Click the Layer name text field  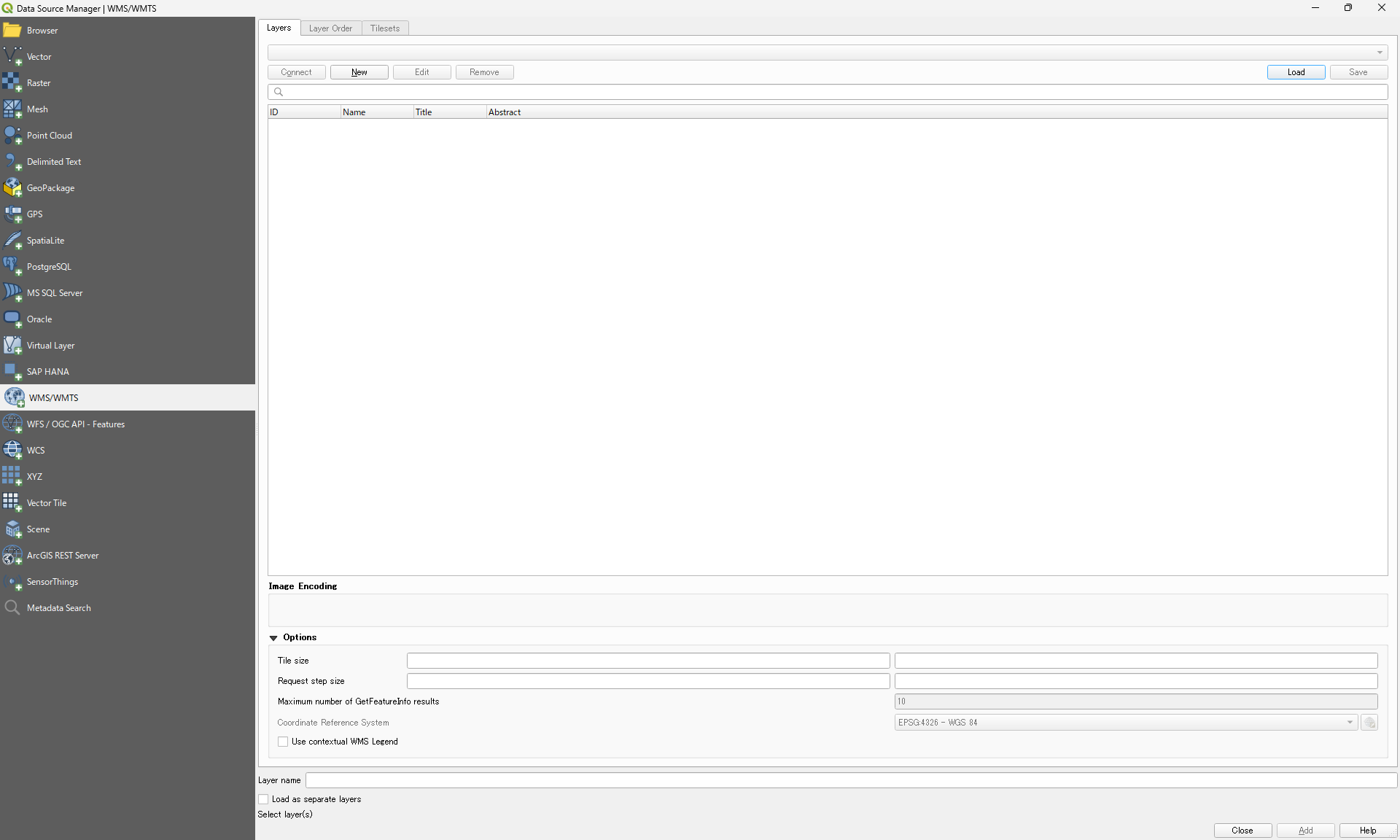850,780
